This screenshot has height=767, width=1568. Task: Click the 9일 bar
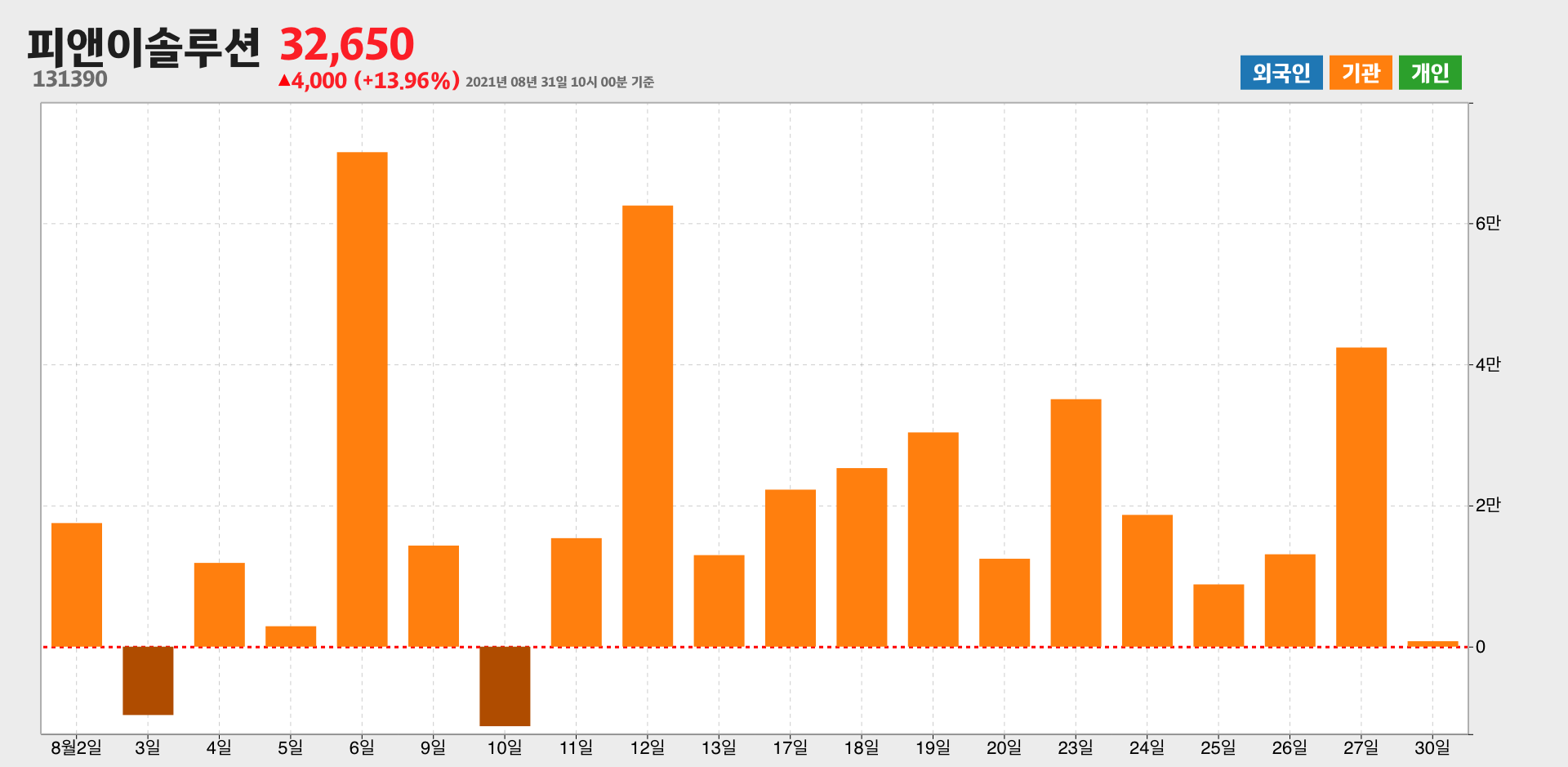[x=434, y=596]
